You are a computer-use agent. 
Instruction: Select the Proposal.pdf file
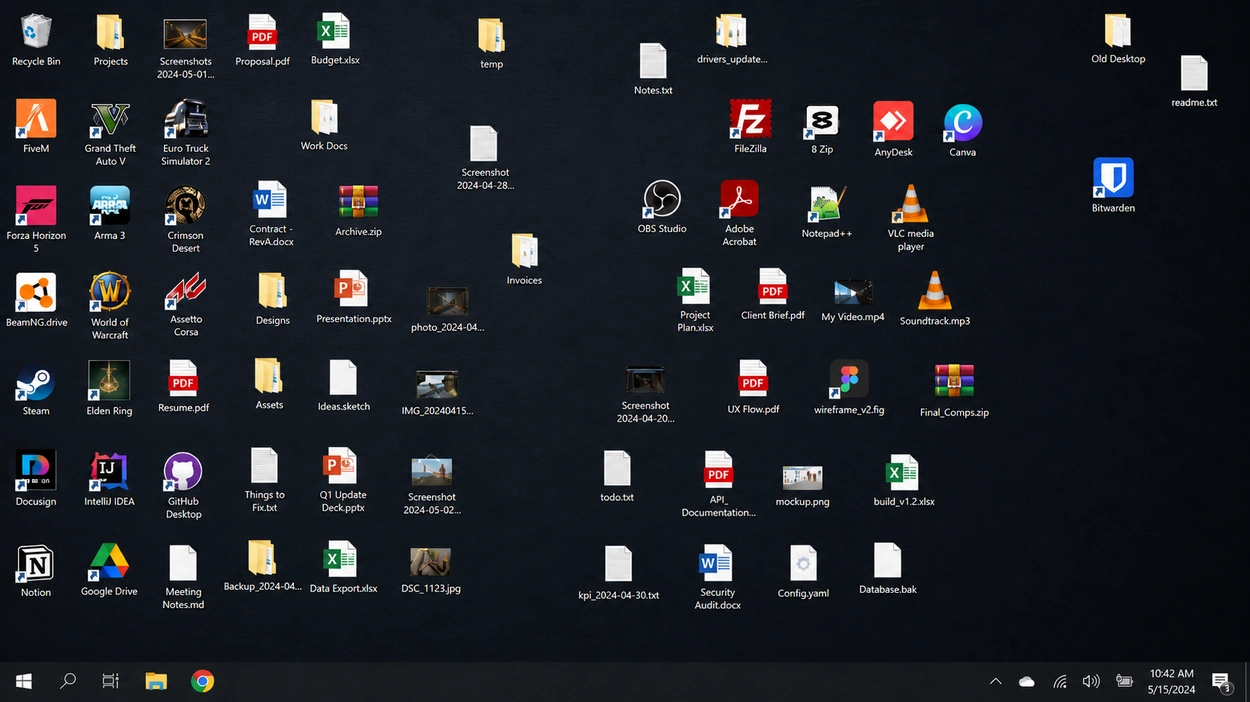(x=262, y=33)
